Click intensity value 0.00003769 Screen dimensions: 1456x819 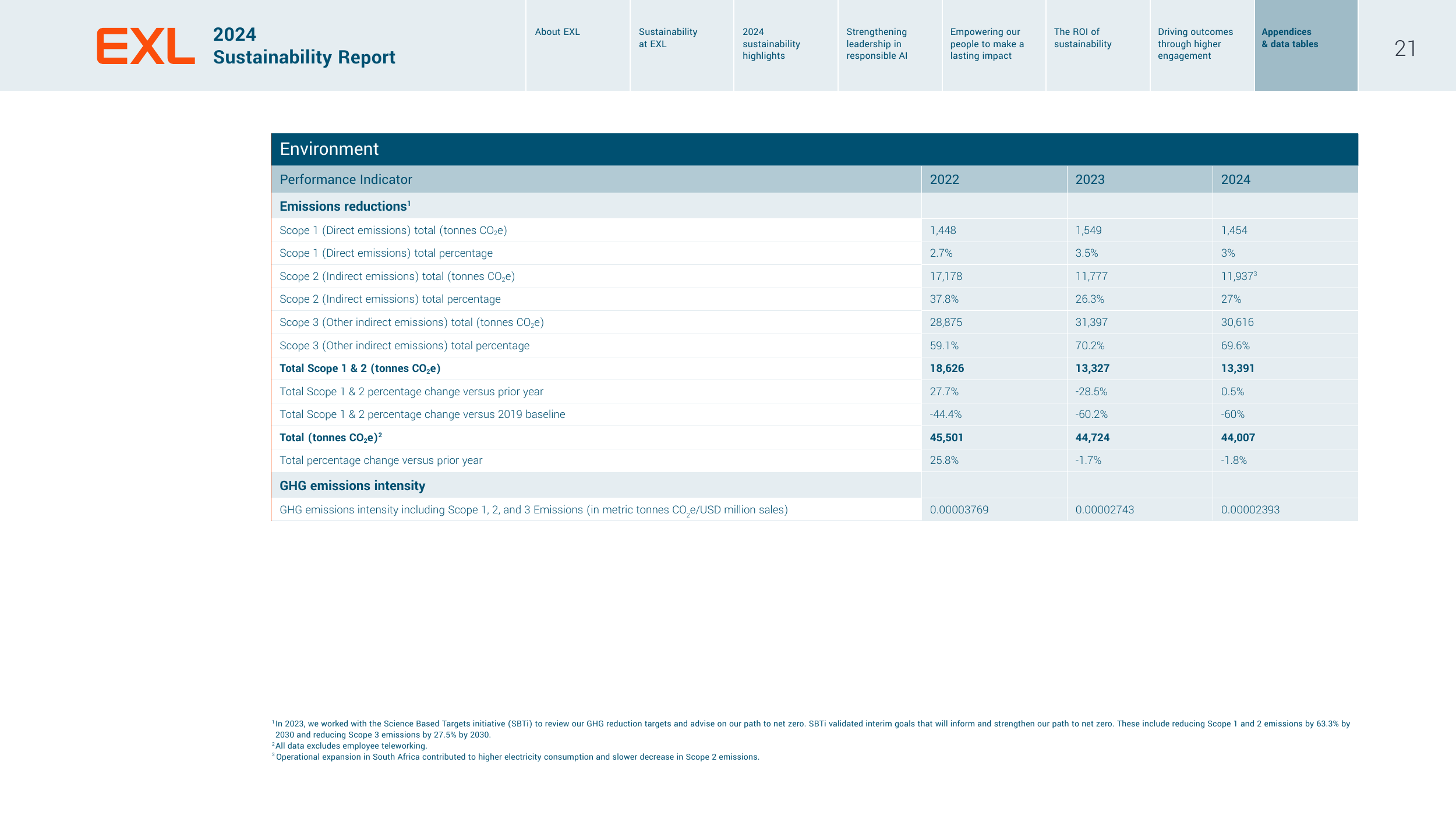click(959, 509)
